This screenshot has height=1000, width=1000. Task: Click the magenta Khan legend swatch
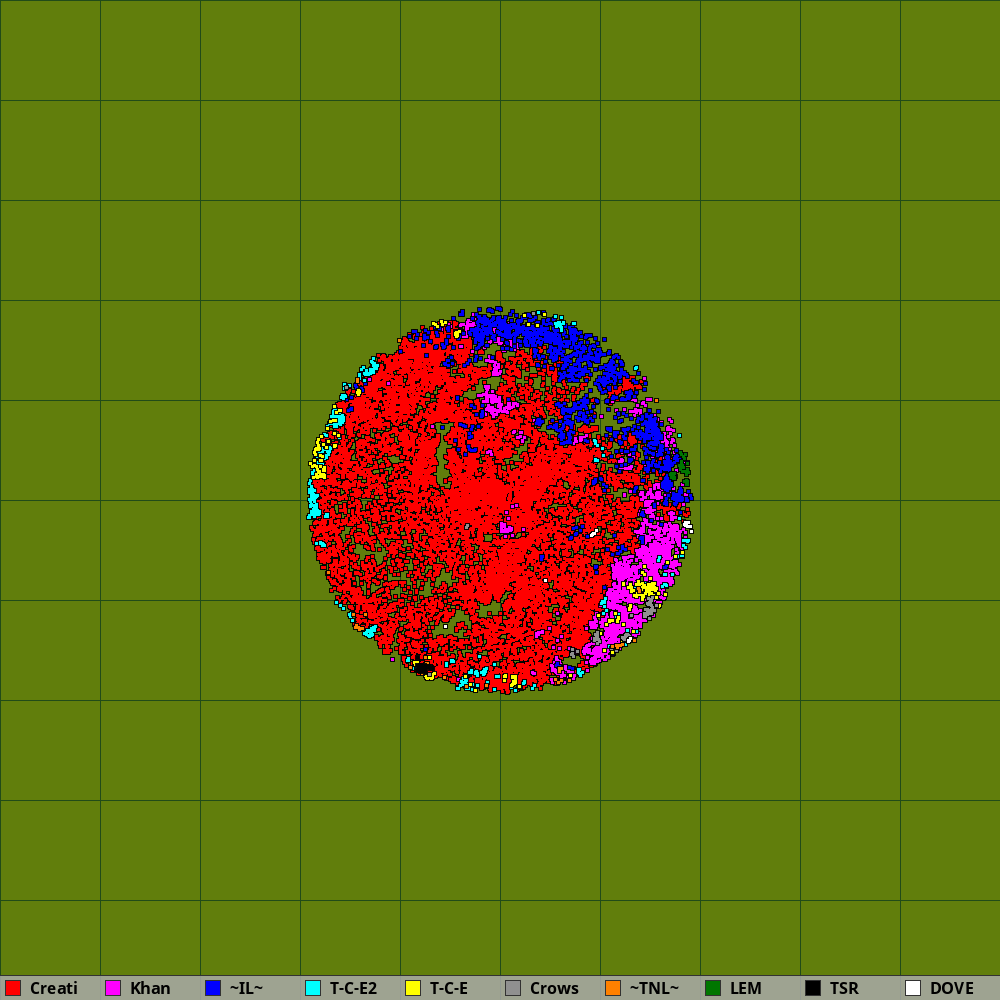click(x=113, y=988)
